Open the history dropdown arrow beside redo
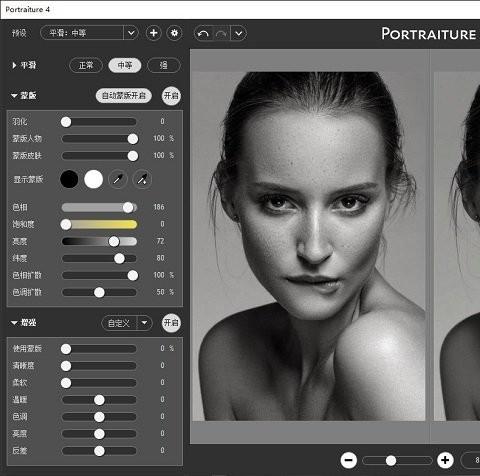 coord(239,33)
